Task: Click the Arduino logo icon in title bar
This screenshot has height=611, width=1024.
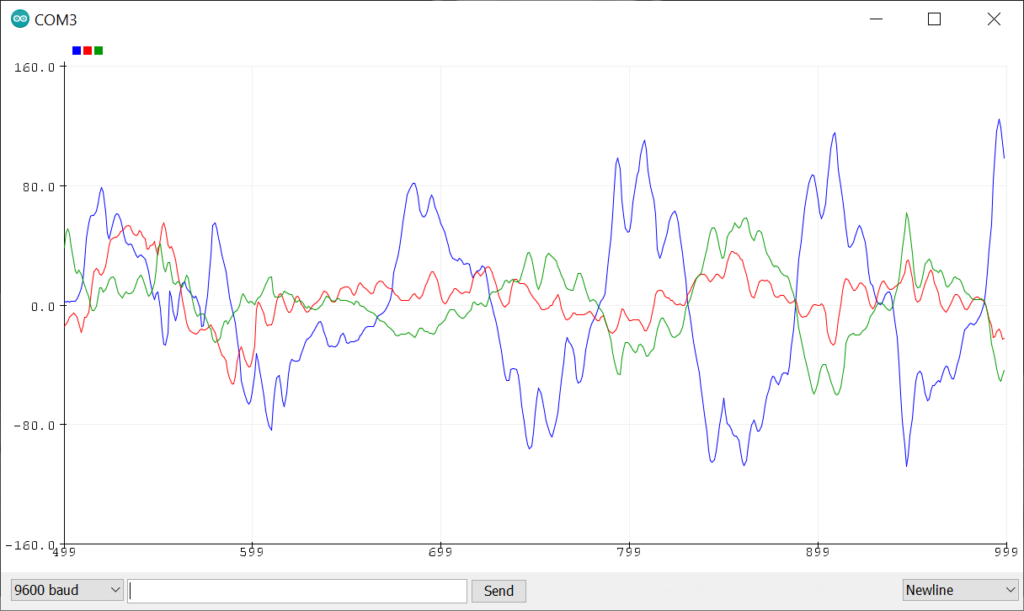Action: point(20,19)
